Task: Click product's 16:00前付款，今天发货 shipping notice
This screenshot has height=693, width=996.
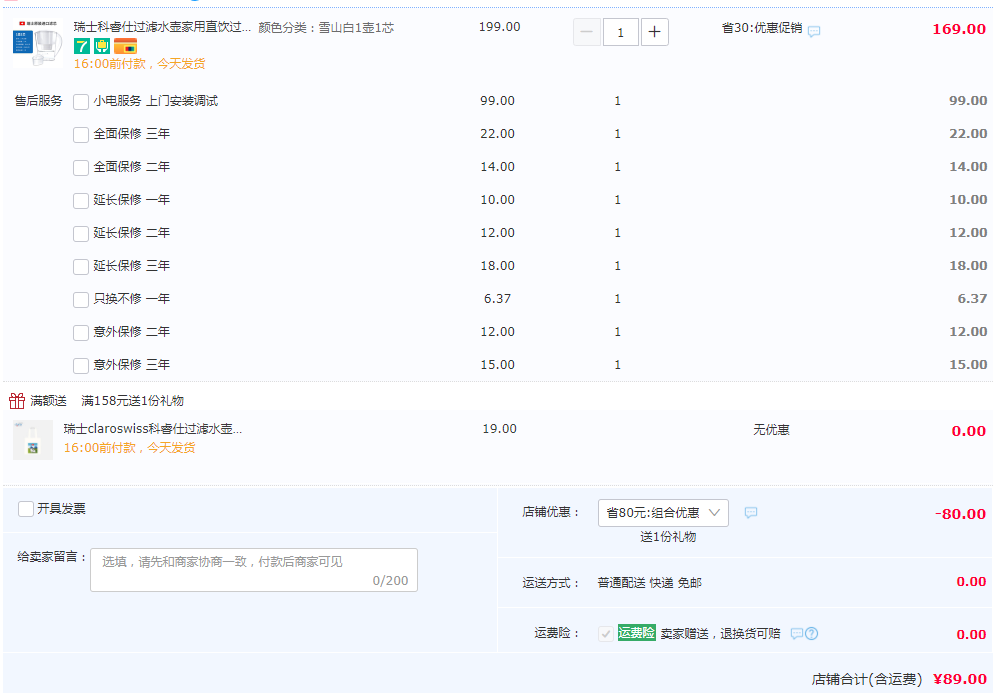Action: (140, 64)
